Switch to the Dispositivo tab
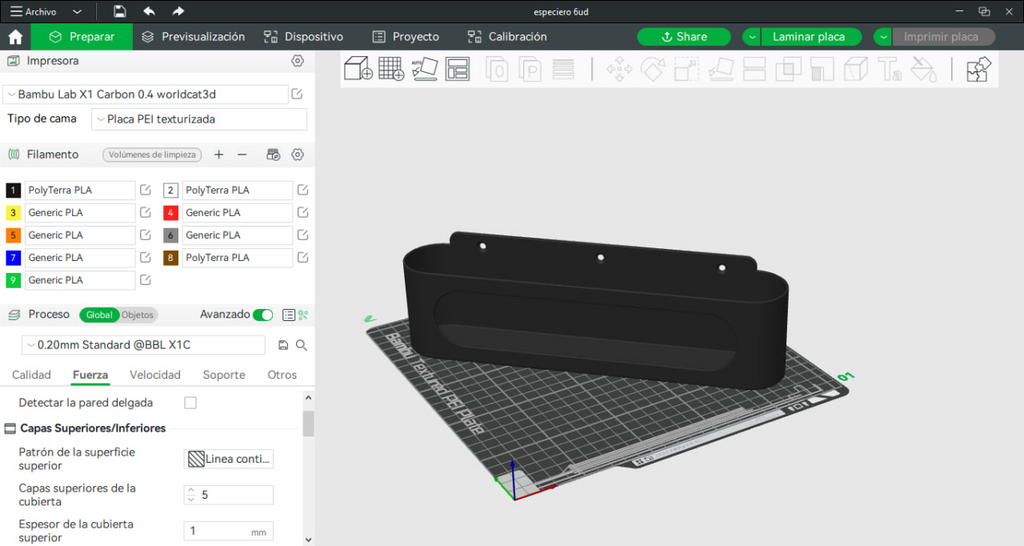The image size is (1024, 546). coord(303,37)
